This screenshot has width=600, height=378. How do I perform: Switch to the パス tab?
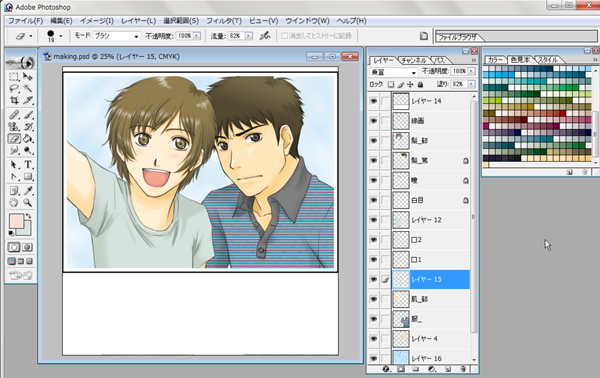439,60
